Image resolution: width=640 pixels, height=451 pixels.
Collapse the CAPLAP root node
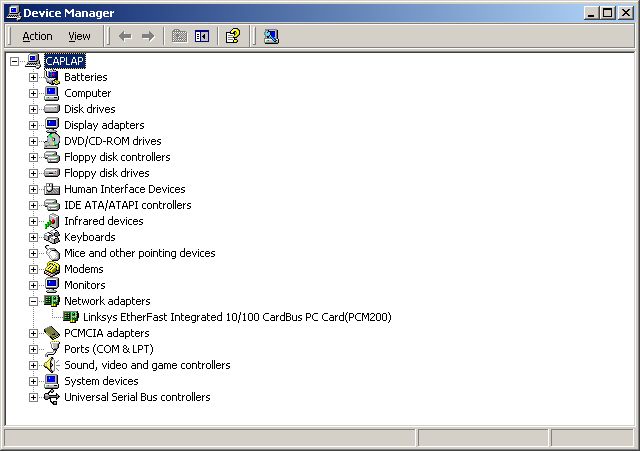point(15,62)
